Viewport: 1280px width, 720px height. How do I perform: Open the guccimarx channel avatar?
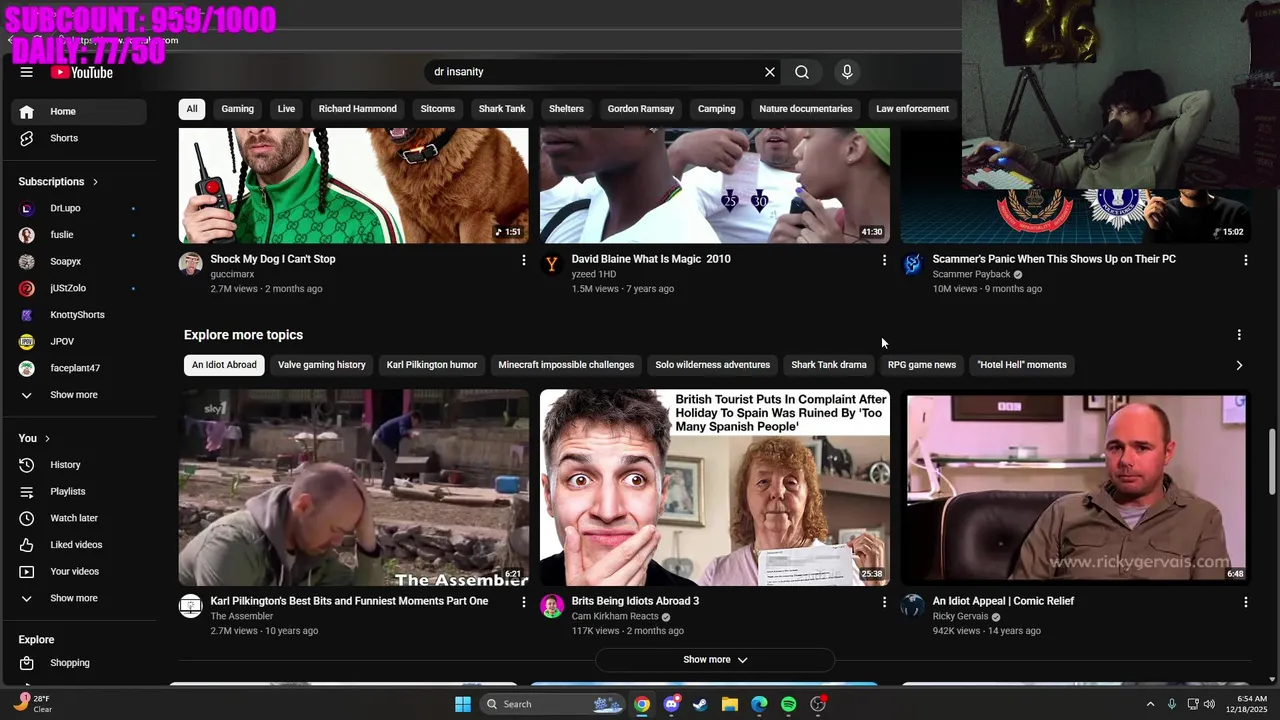191,264
